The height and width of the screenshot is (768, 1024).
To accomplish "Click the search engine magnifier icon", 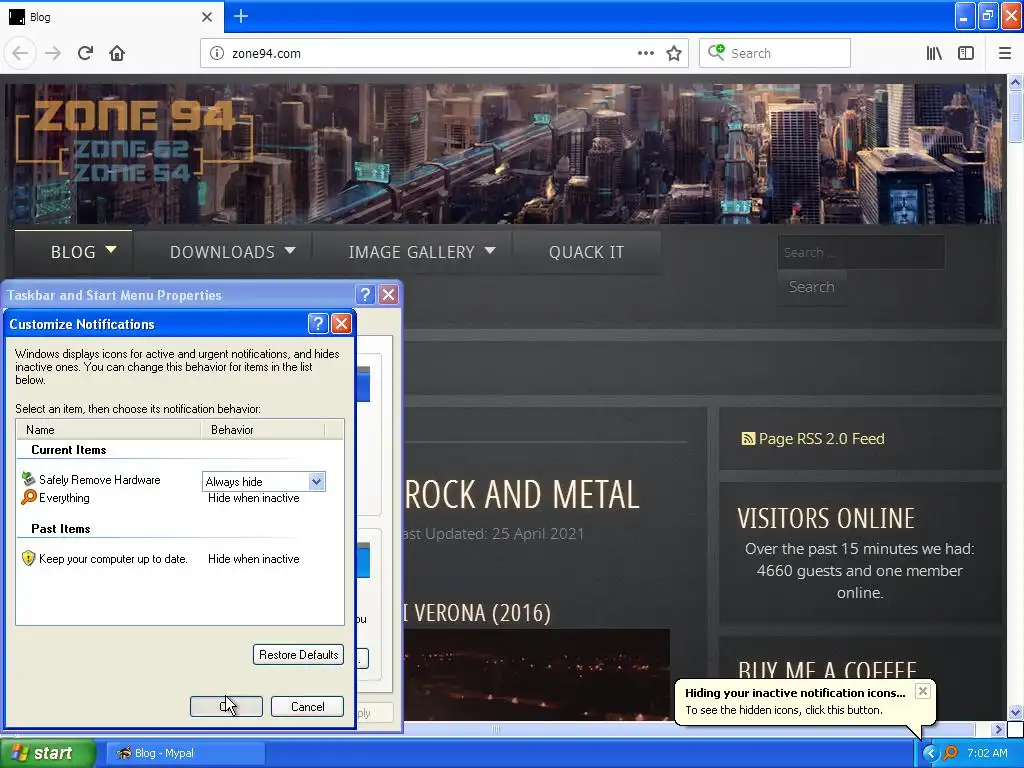I will click(716, 52).
